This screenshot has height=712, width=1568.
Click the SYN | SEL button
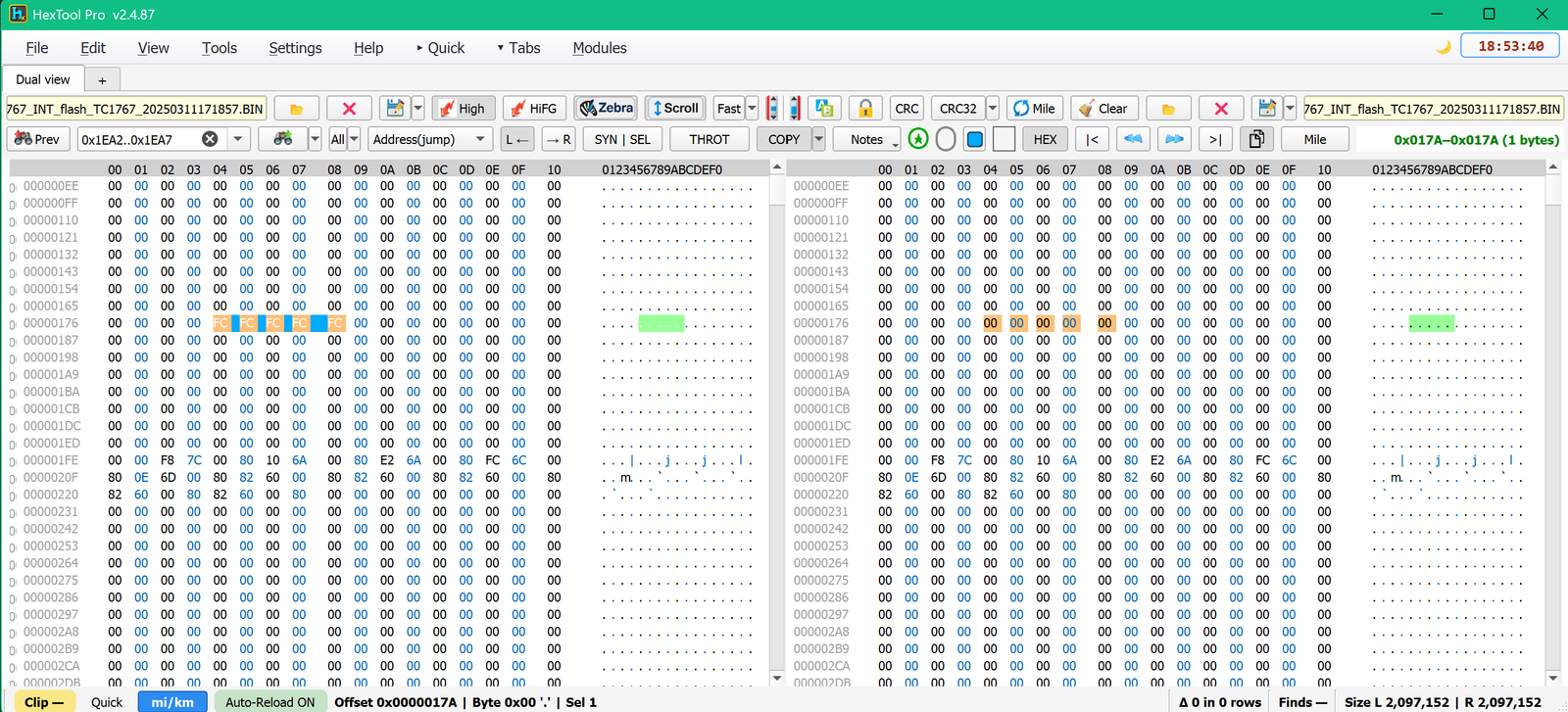pyautogui.click(x=622, y=139)
